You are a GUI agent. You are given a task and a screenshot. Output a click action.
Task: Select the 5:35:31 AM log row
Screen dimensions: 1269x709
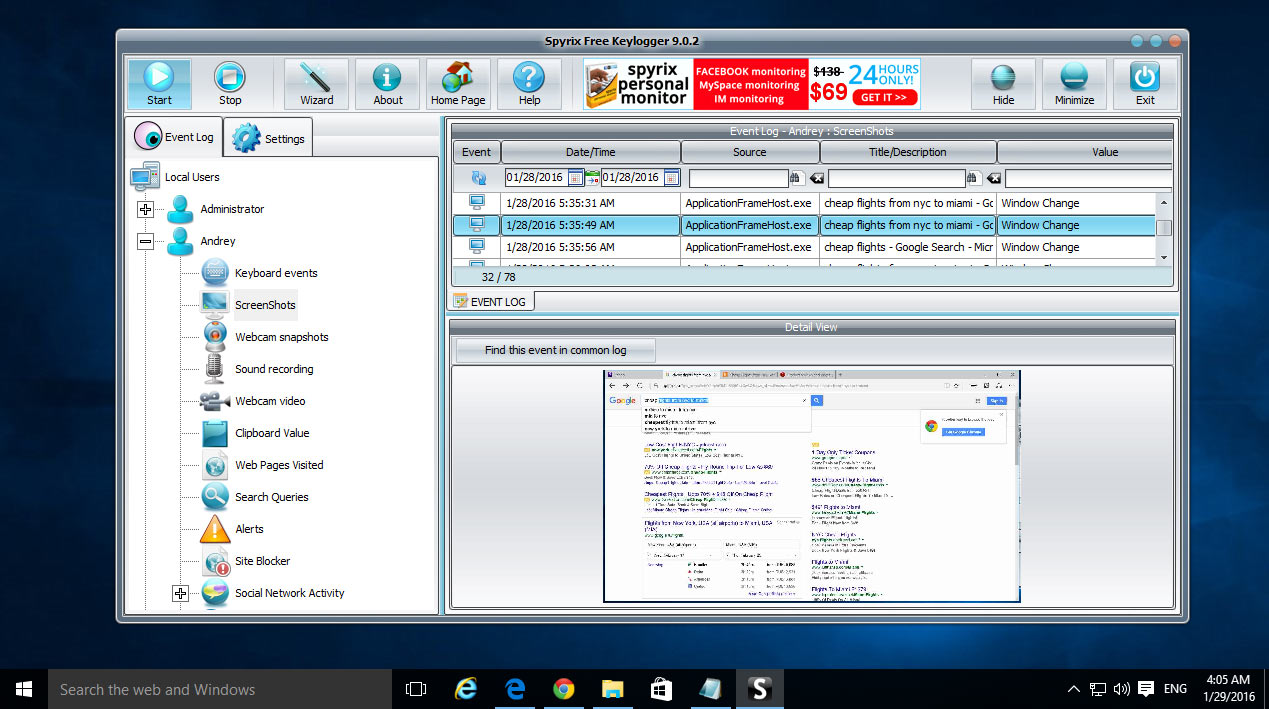805,203
